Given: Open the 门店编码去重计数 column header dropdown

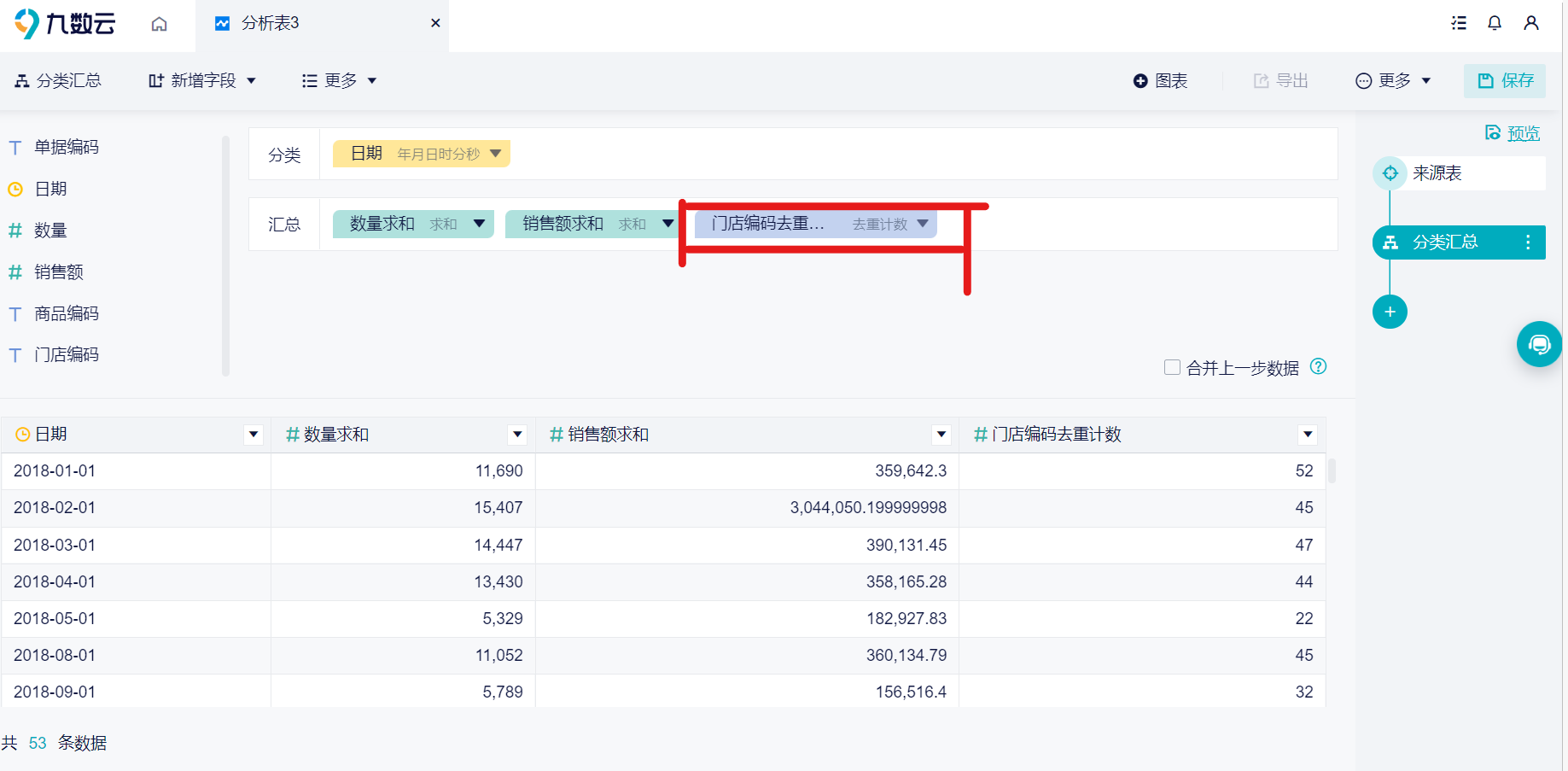Looking at the screenshot, I should (x=1308, y=435).
